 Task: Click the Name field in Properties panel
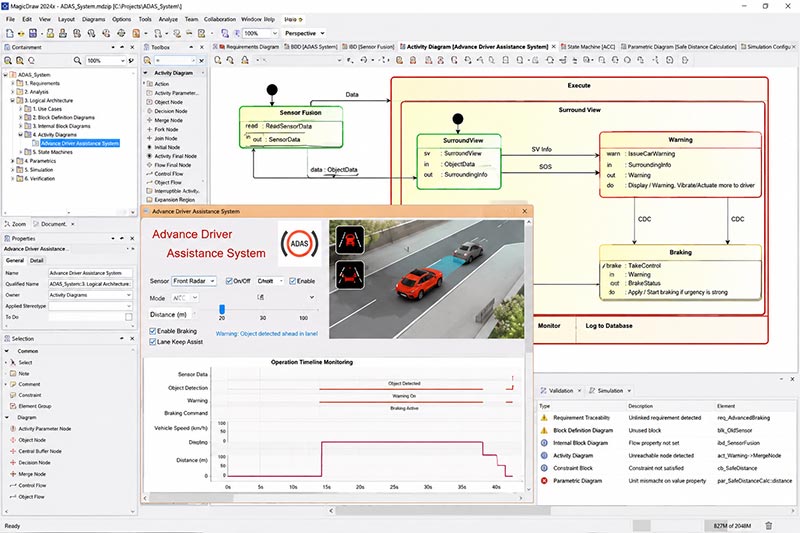tap(90, 273)
